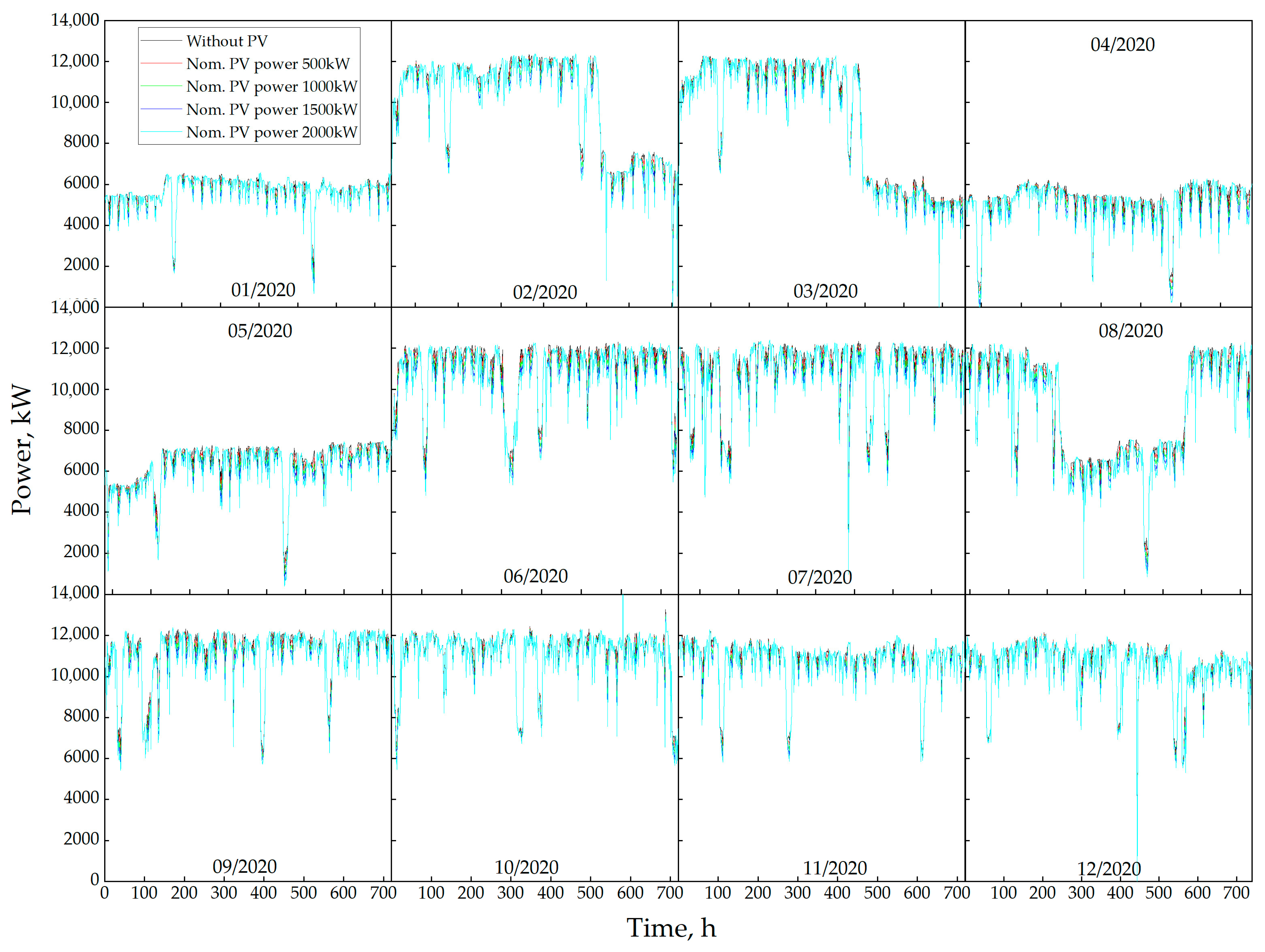Click the 10/2020 panel label
The width and height of the screenshot is (1265, 952).
526,867
